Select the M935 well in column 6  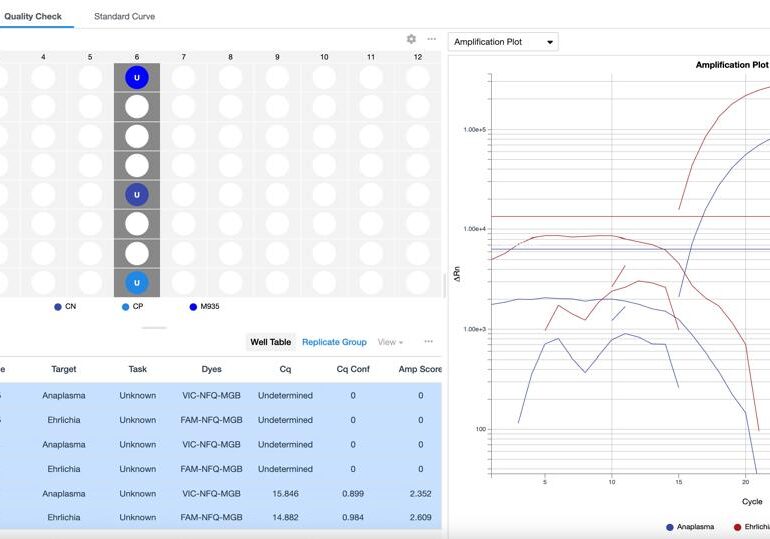click(x=137, y=78)
